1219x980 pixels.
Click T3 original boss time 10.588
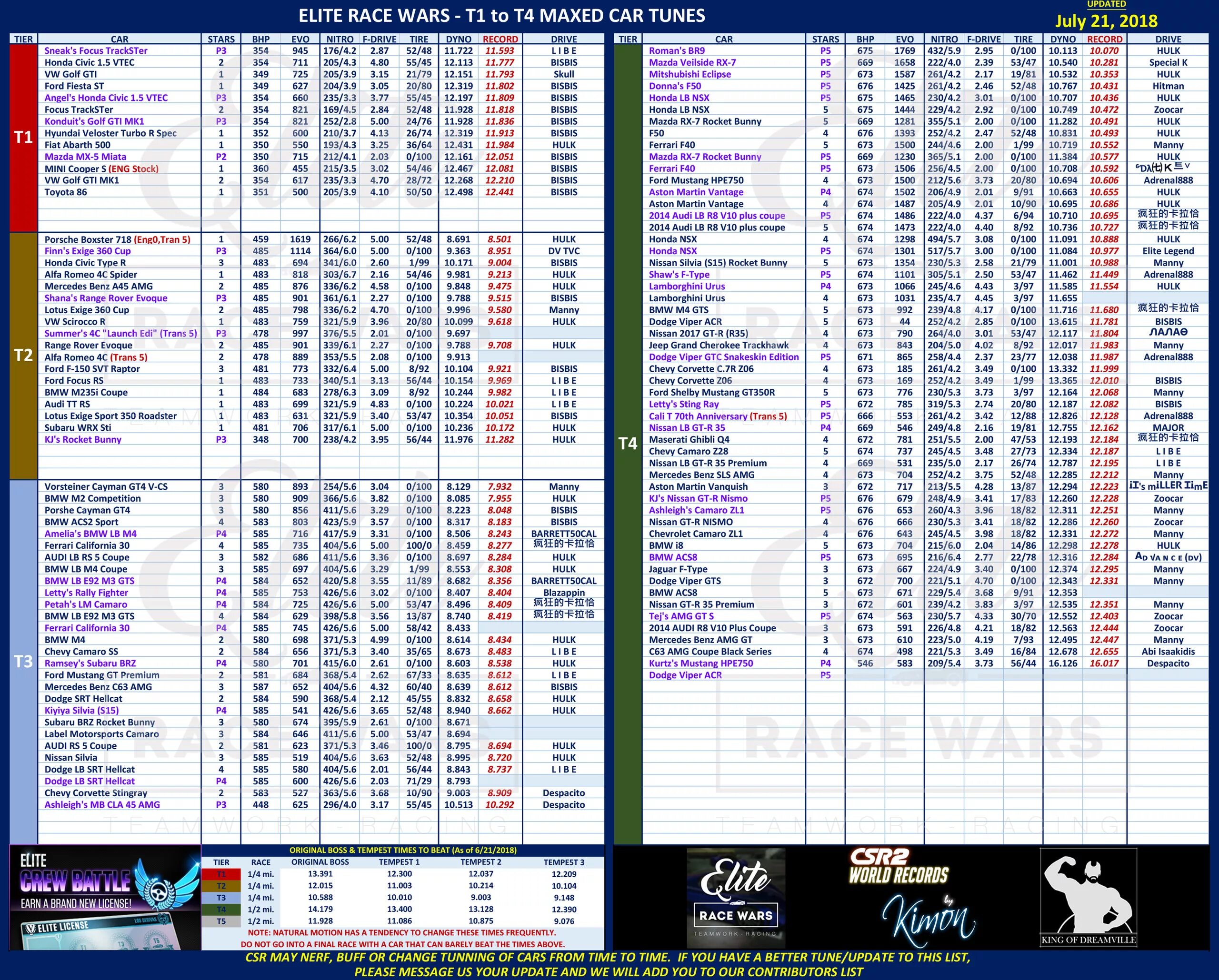(x=320, y=898)
